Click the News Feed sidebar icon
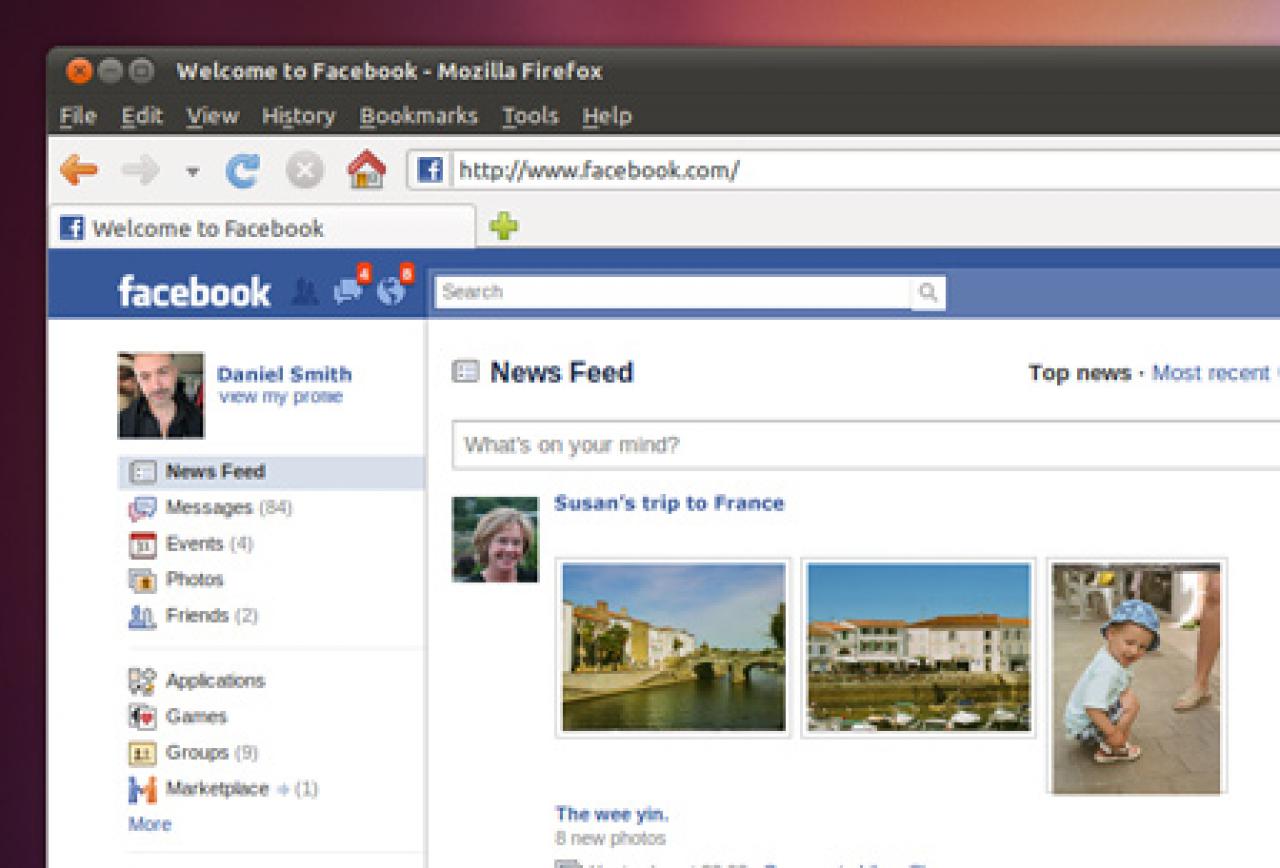The width and height of the screenshot is (1280, 868). (143, 472)
